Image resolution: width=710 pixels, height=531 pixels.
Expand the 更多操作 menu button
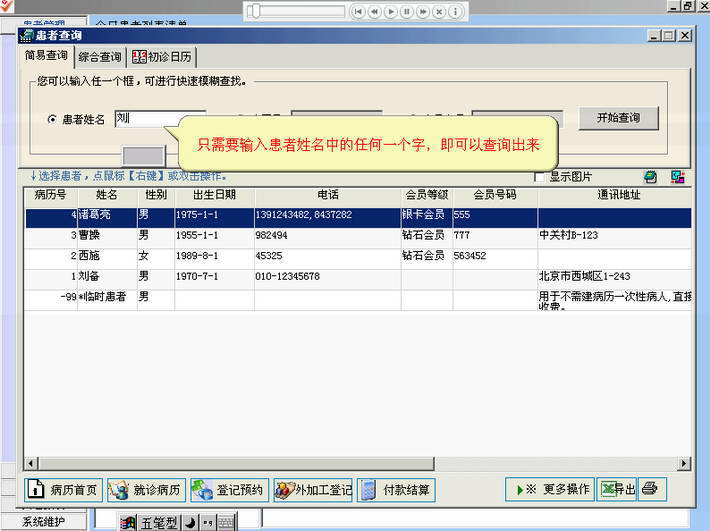[x=550, y=489]
